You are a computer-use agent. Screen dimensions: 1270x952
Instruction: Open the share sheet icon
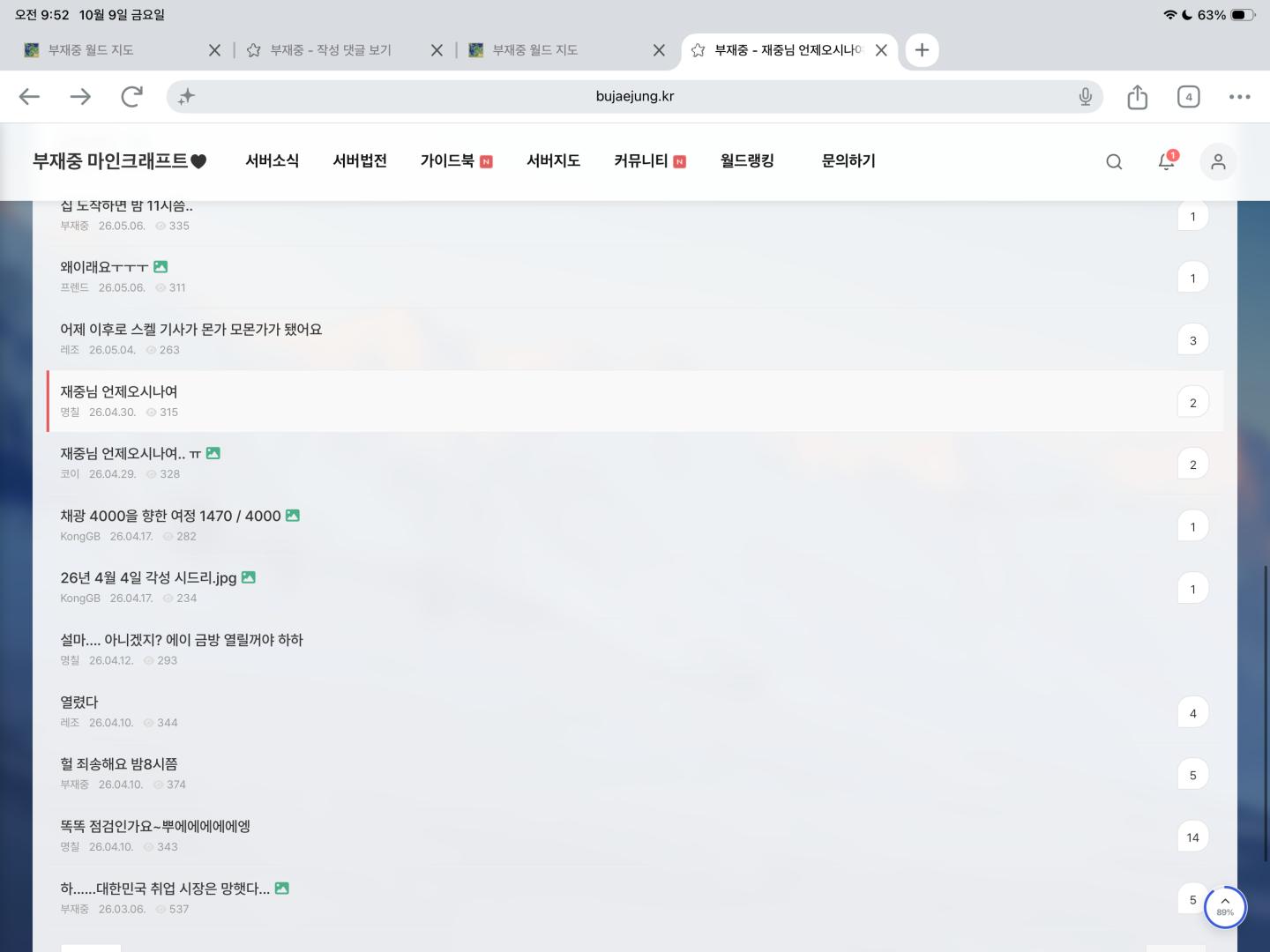pos(1138,97)
